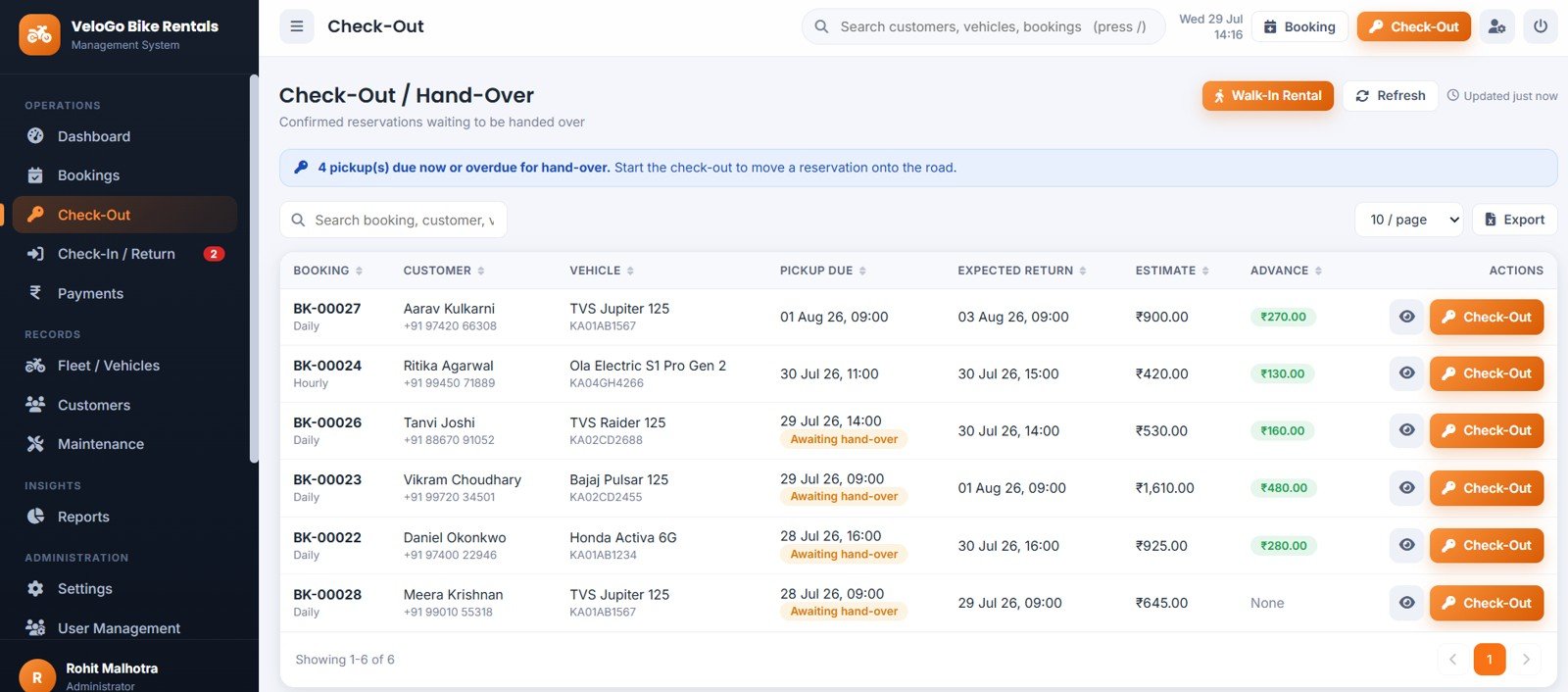
Task: Sort table by Expected Return column
Action: point(1022,271)
